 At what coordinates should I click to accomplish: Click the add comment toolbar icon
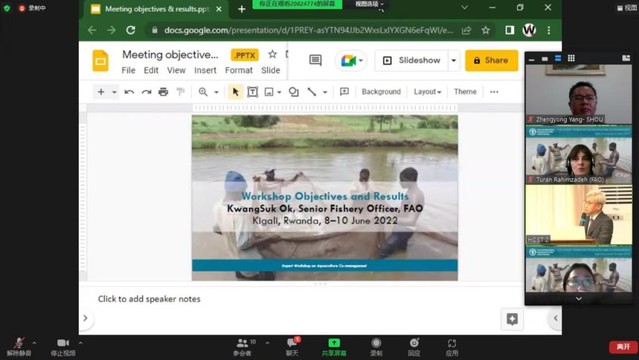344,92
